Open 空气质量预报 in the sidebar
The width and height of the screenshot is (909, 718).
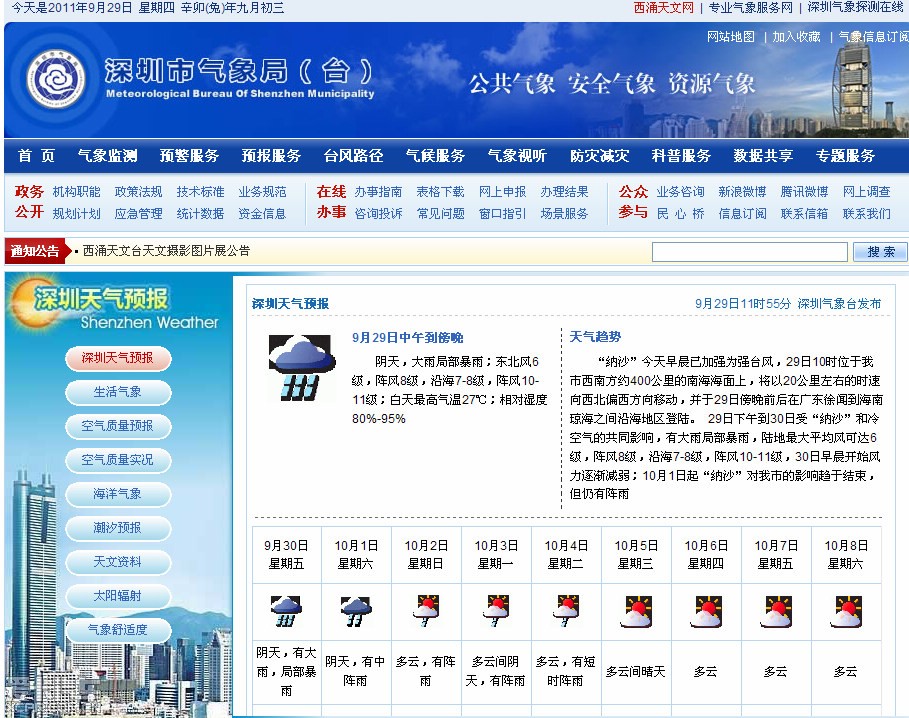point(118,426)
